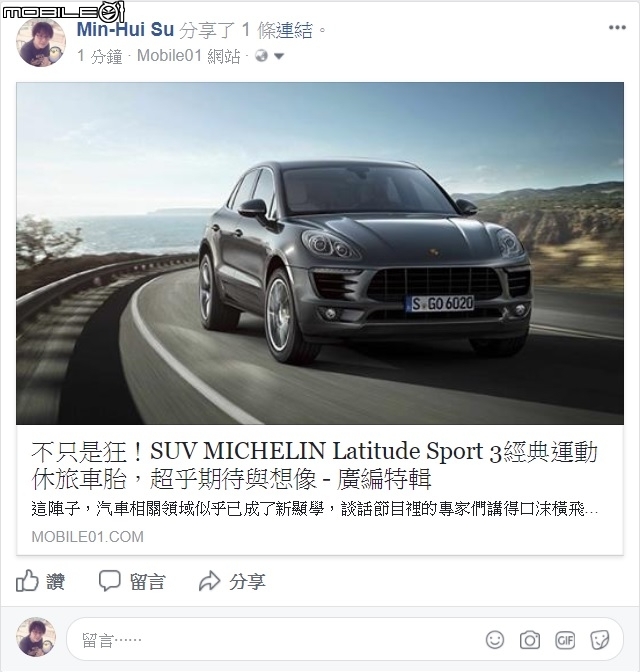Open the Mobile01 網站 app link
The height and width of the screenshot is (672, 640).
click(x=188, y=56)
